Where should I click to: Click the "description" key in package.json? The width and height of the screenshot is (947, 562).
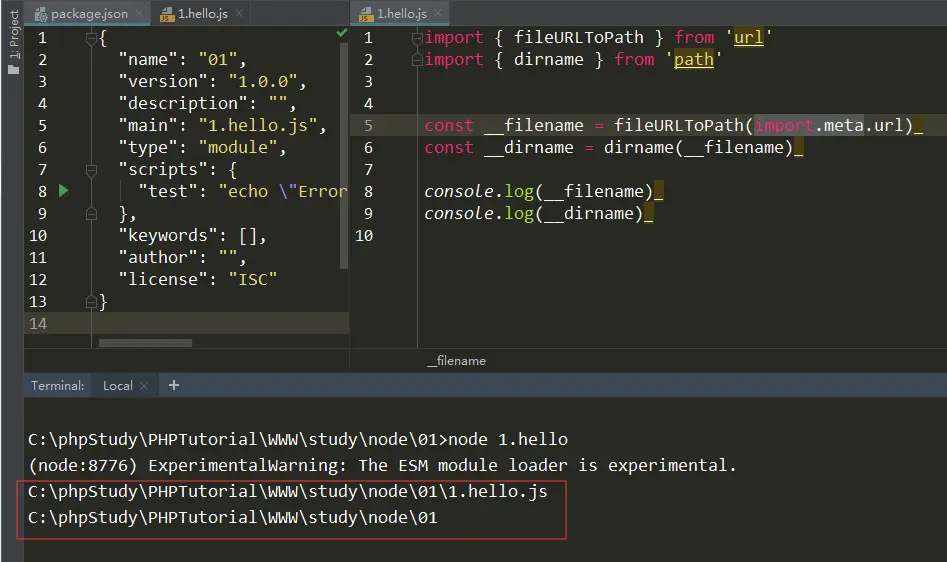pos(183,104)
